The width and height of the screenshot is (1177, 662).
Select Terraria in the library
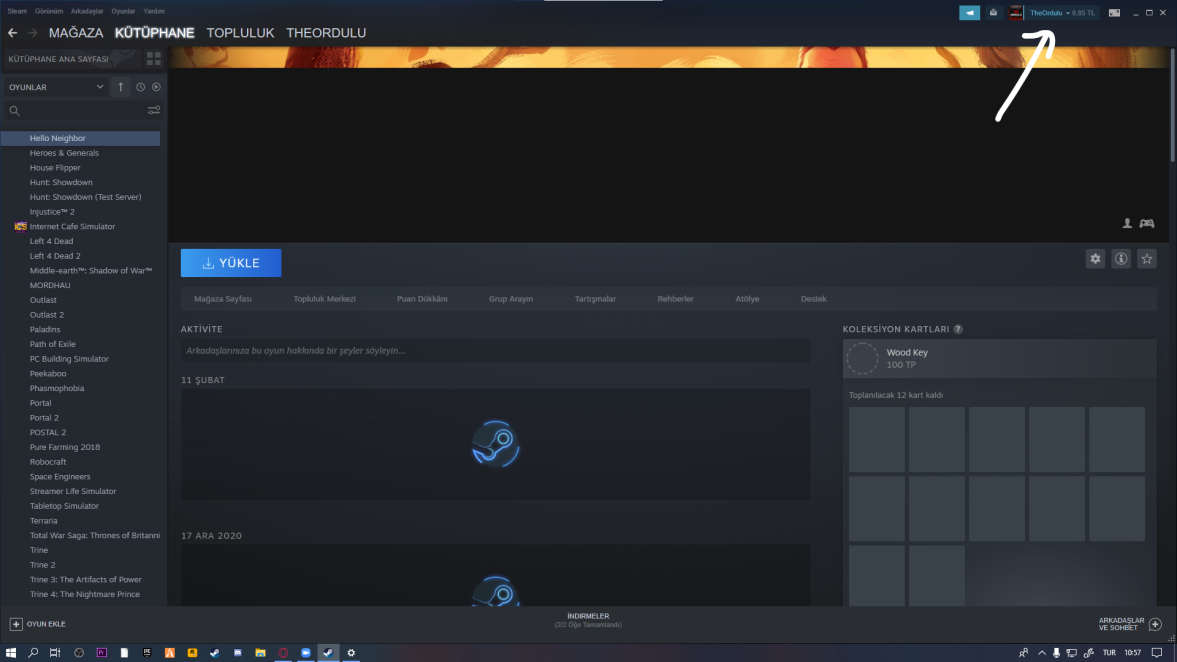44,521
